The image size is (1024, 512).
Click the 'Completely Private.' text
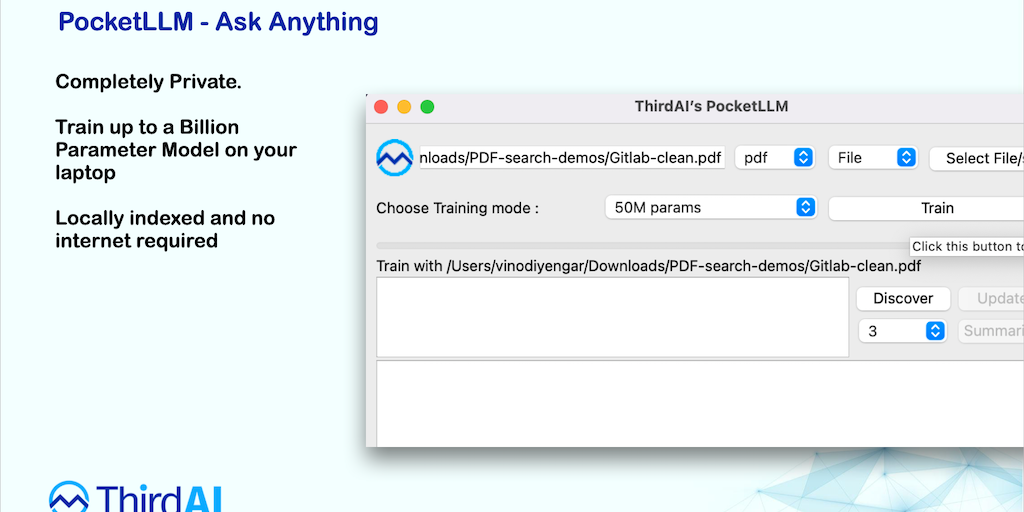pos(148,82)
